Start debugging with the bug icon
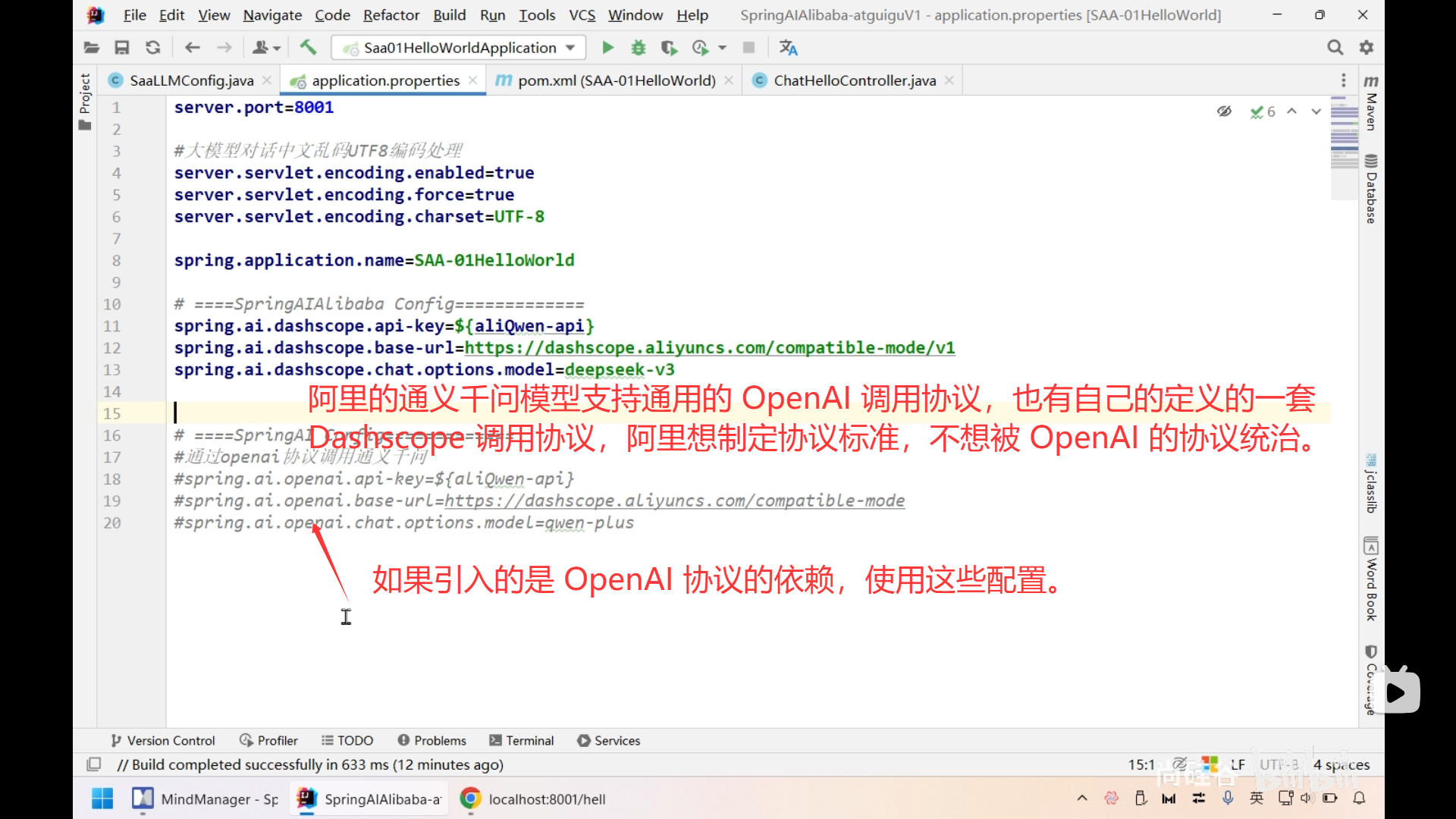Screen dimensions: 1456x819 pyautogui.click(x=639, y=48)
